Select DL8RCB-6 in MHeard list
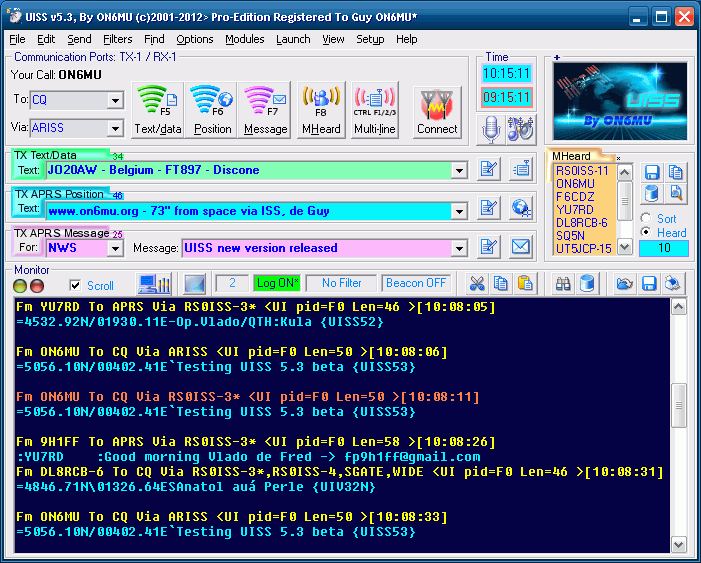Image resolution: width=701 pixels, height=563 pixels. click(x=582, y=223)
